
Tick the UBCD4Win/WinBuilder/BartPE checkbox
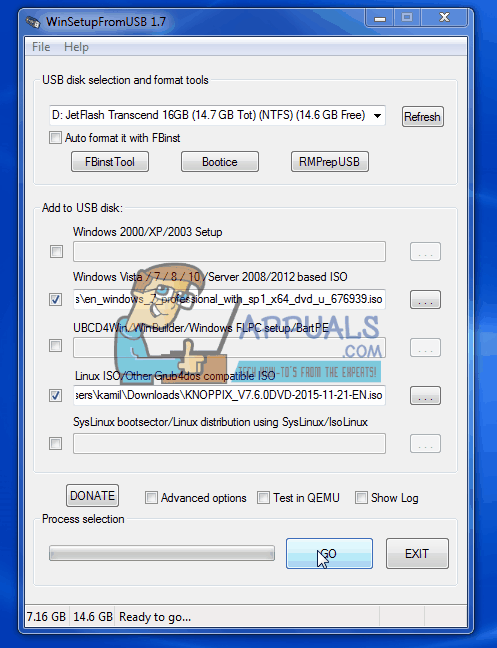click(x=55, y=345)
